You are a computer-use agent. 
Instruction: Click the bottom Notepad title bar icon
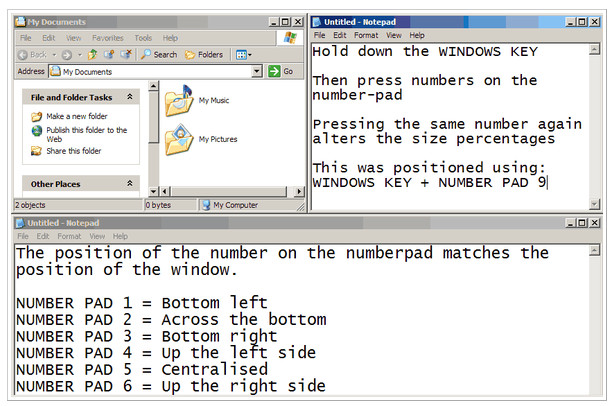click(20, 223)
